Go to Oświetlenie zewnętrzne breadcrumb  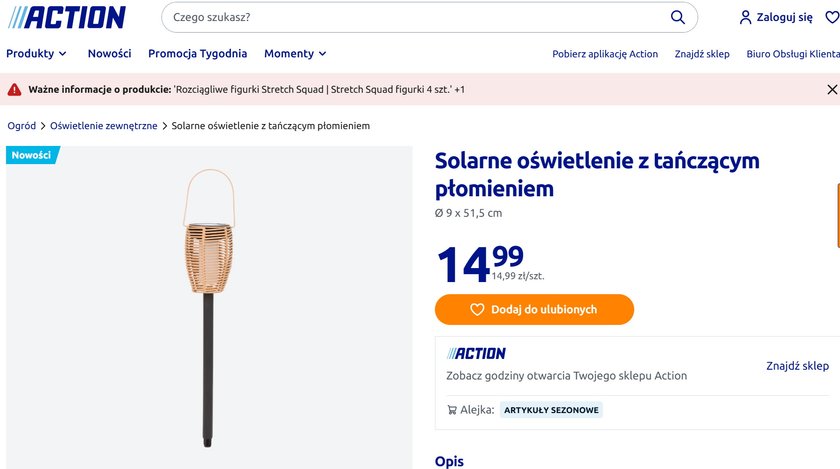104,126
